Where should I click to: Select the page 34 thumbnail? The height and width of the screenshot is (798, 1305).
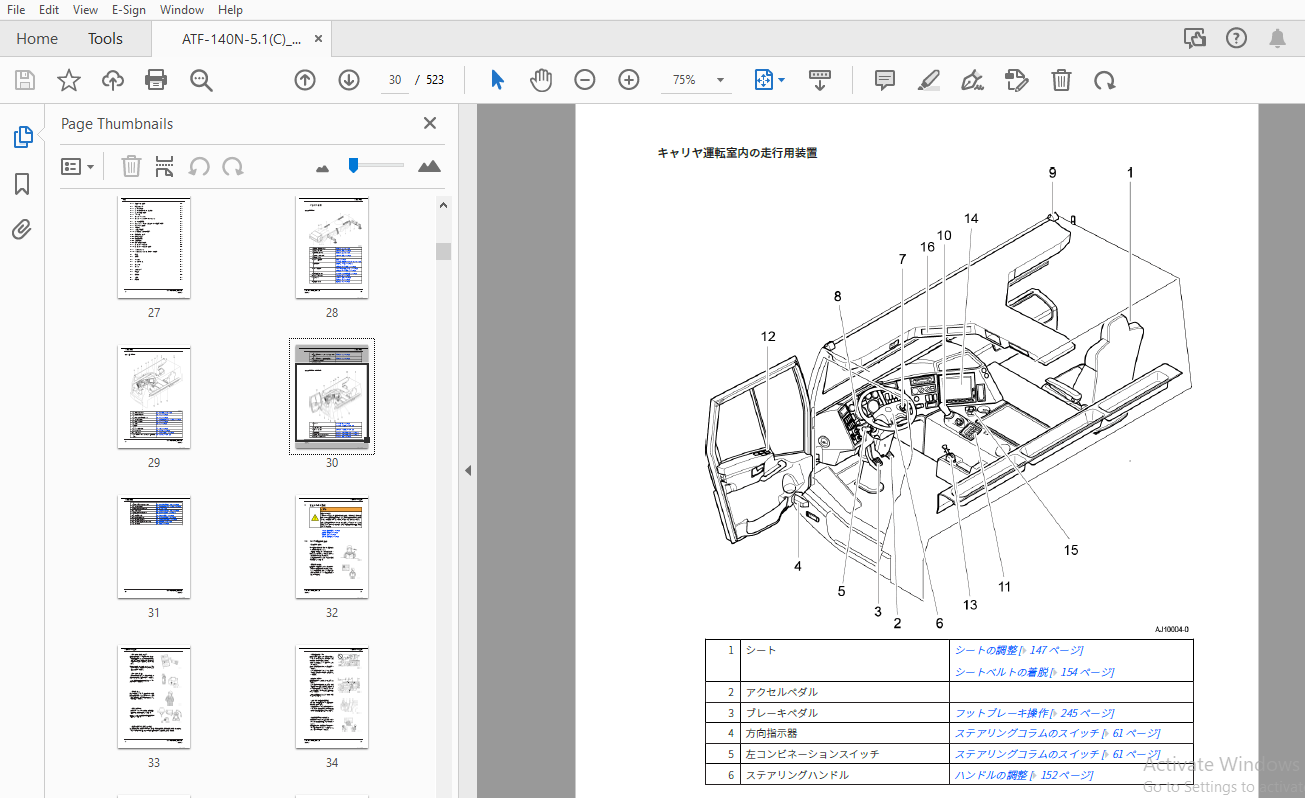pyautogui.click(x=332, y=698)
